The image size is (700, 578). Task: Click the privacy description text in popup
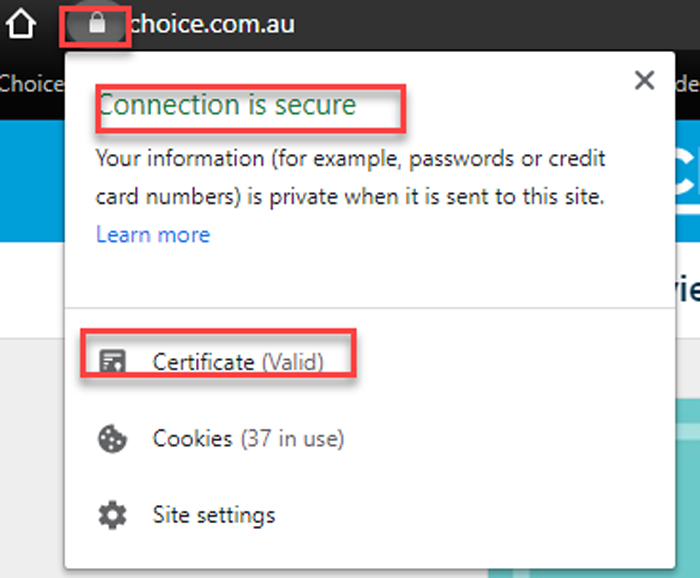[350, 178]
